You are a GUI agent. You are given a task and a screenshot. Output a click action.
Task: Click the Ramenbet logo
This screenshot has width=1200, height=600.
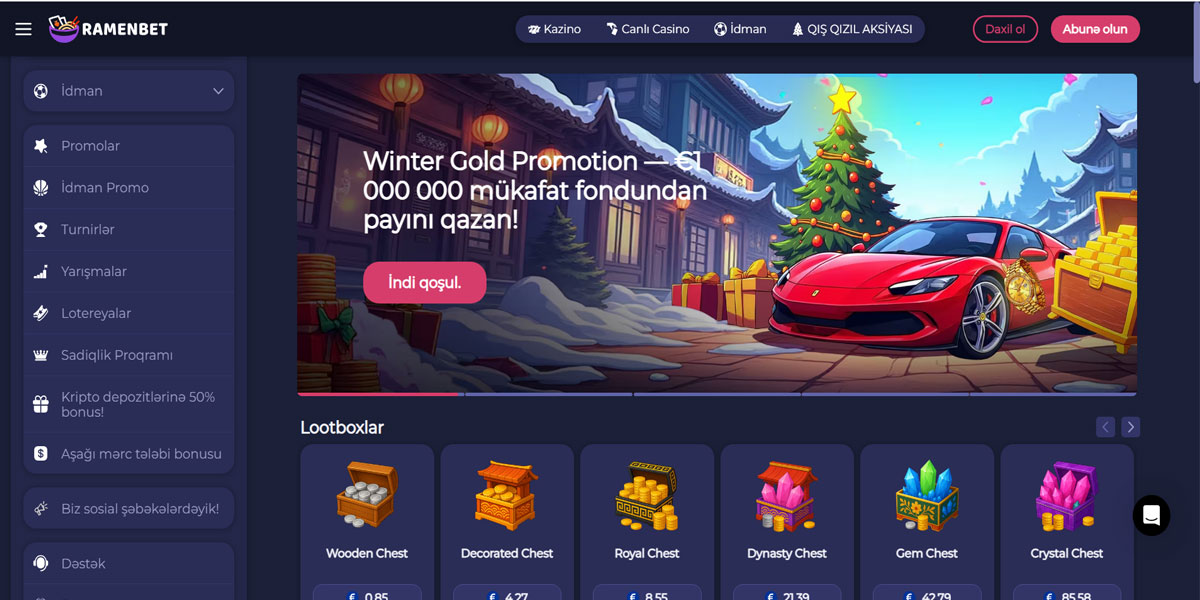tap(108, 29)
